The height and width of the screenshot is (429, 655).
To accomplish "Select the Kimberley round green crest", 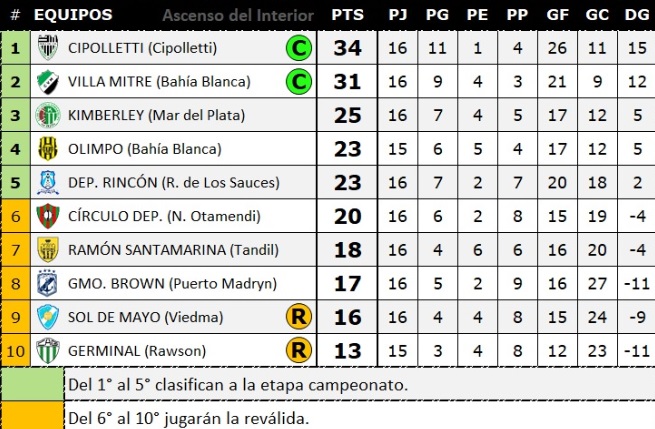I will click(48, 115).
